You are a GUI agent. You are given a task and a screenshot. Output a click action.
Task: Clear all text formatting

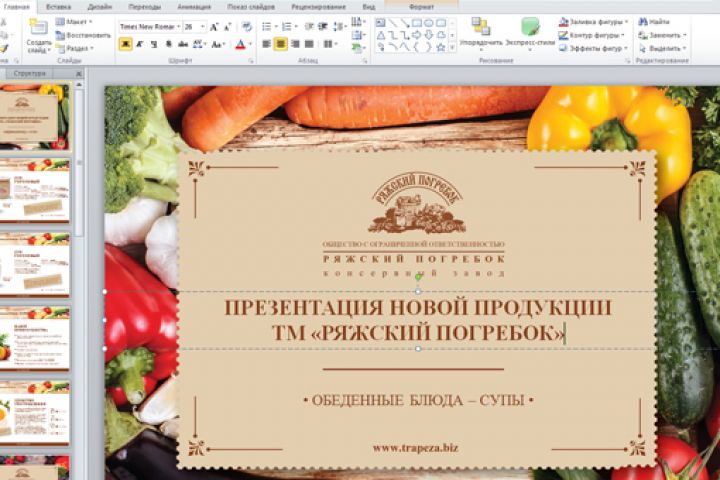click(247, 27)
